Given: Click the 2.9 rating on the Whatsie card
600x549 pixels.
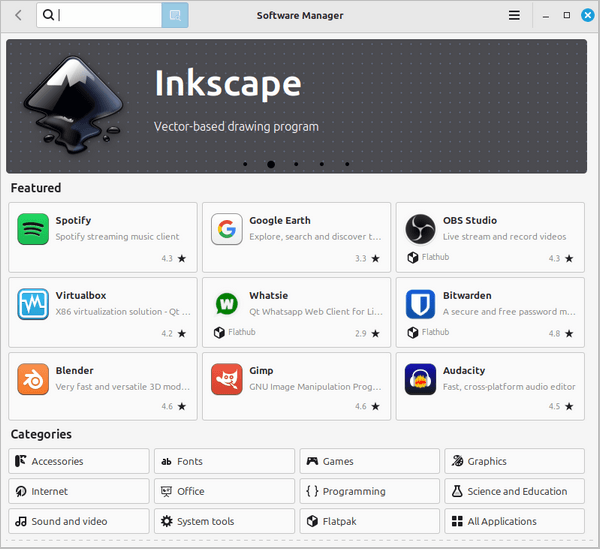Looking at the screenshot, I should point(360,333).
